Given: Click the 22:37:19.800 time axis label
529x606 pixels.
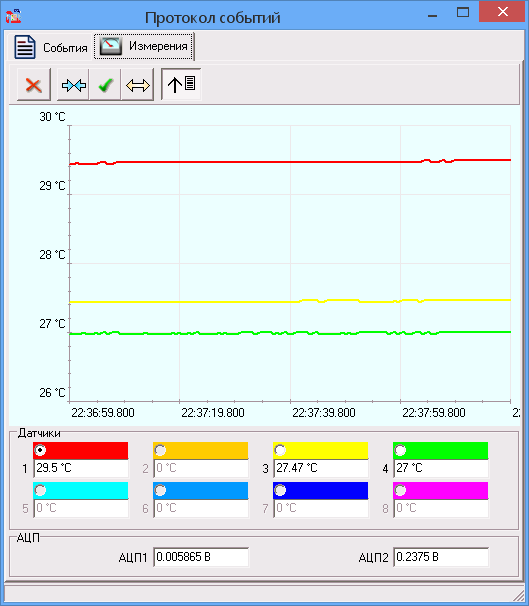Looking at the screenshot, I should pyautogui.click(x=213, y=413).
